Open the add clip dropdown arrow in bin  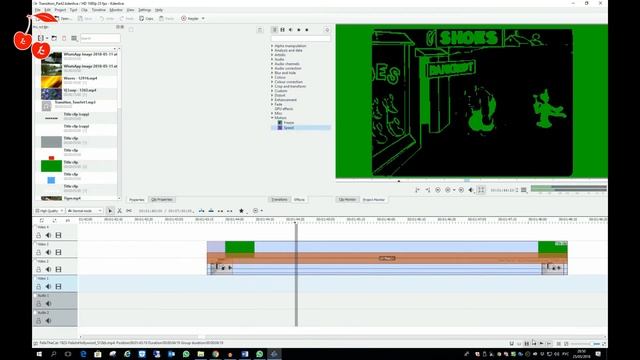(47, 38)
